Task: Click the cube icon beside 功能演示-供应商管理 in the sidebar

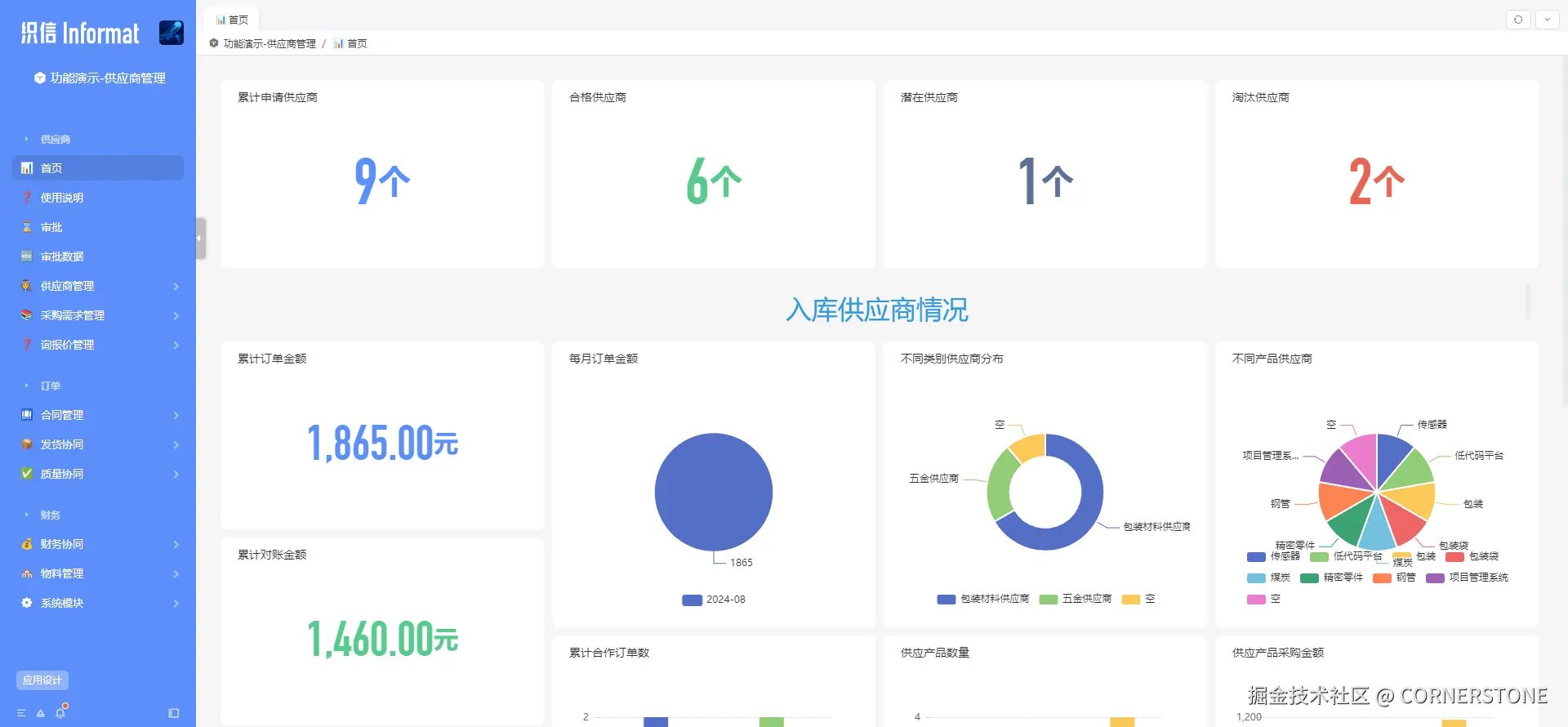Action: pos(39,78)
